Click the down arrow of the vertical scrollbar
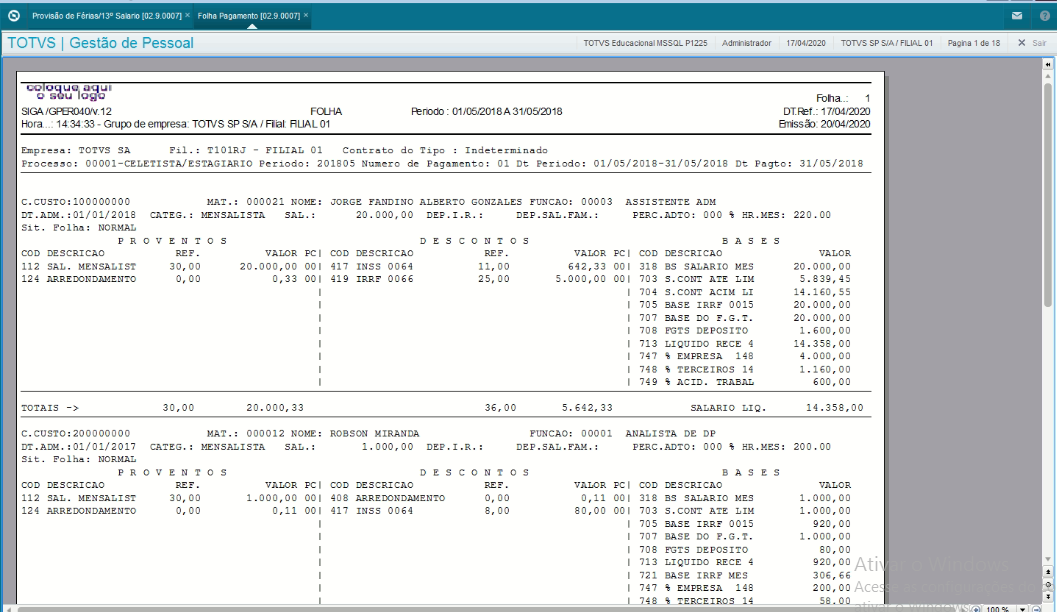The height and width of the screenshot is (612, 1057). coord(1048,559)
